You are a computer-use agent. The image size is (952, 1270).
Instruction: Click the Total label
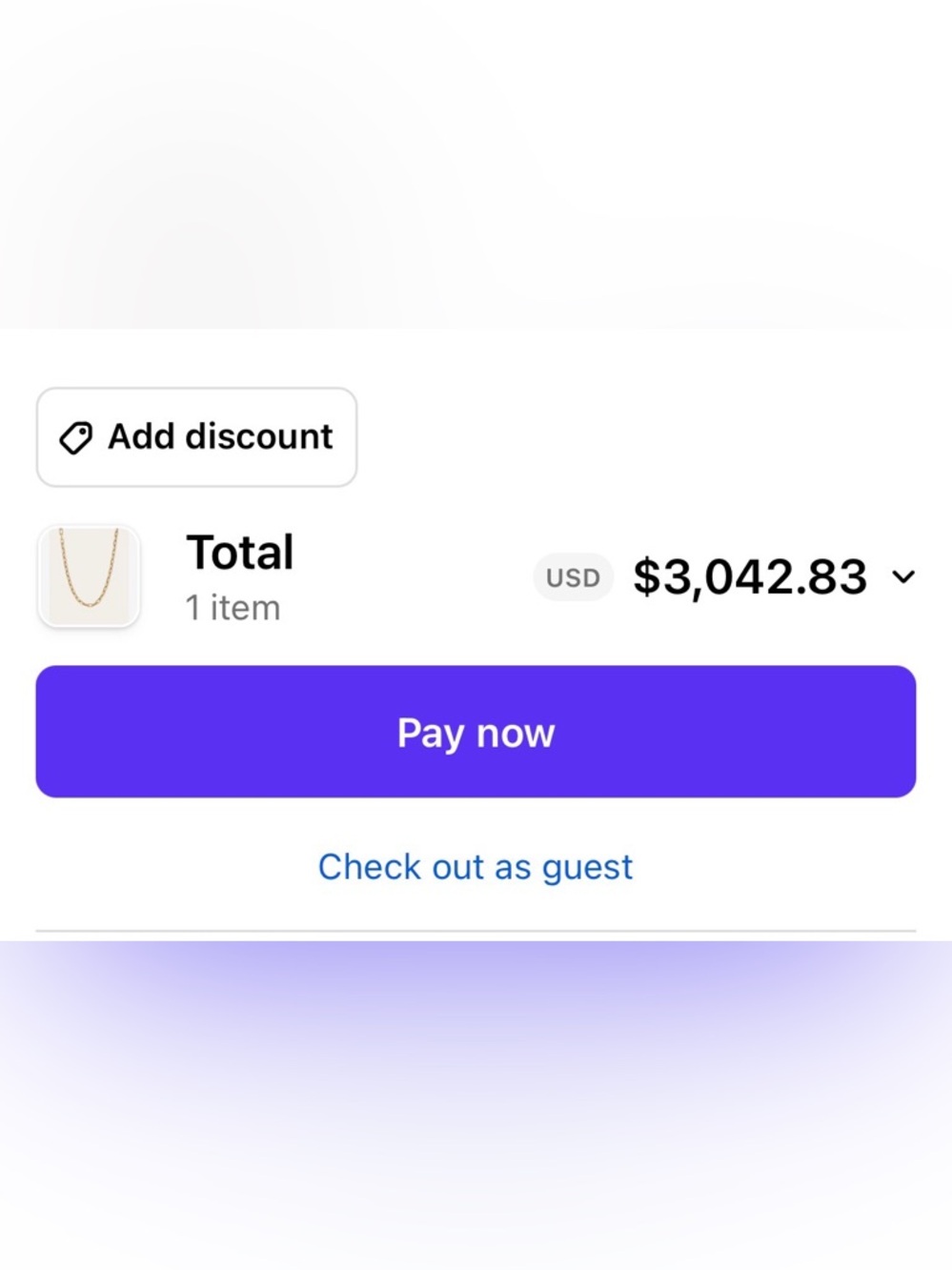240,553
